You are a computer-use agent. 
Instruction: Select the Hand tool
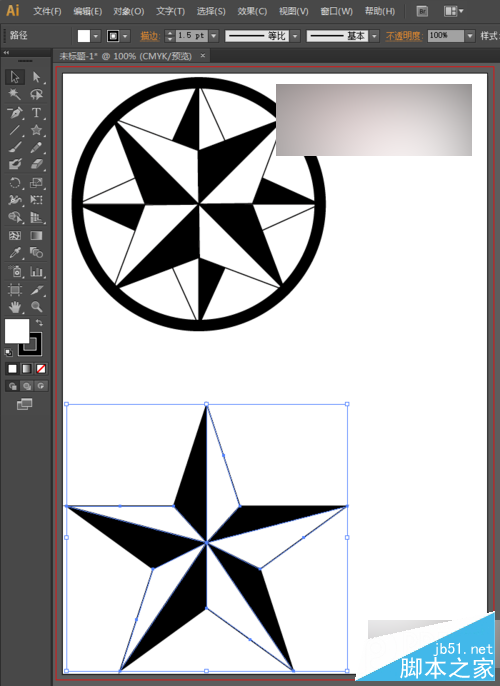pos(15,307)
